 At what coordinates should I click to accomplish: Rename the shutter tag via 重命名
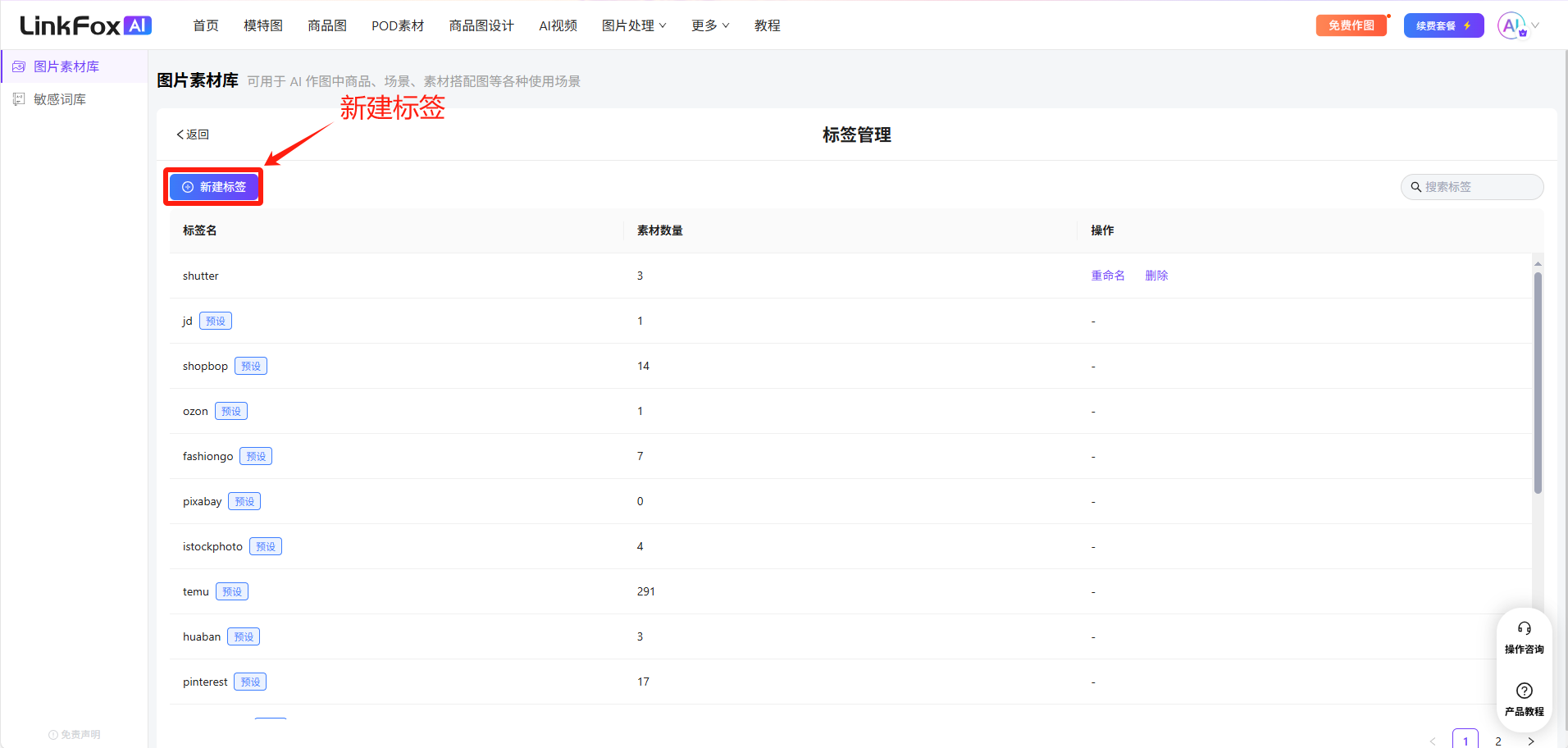point(1108,276)
